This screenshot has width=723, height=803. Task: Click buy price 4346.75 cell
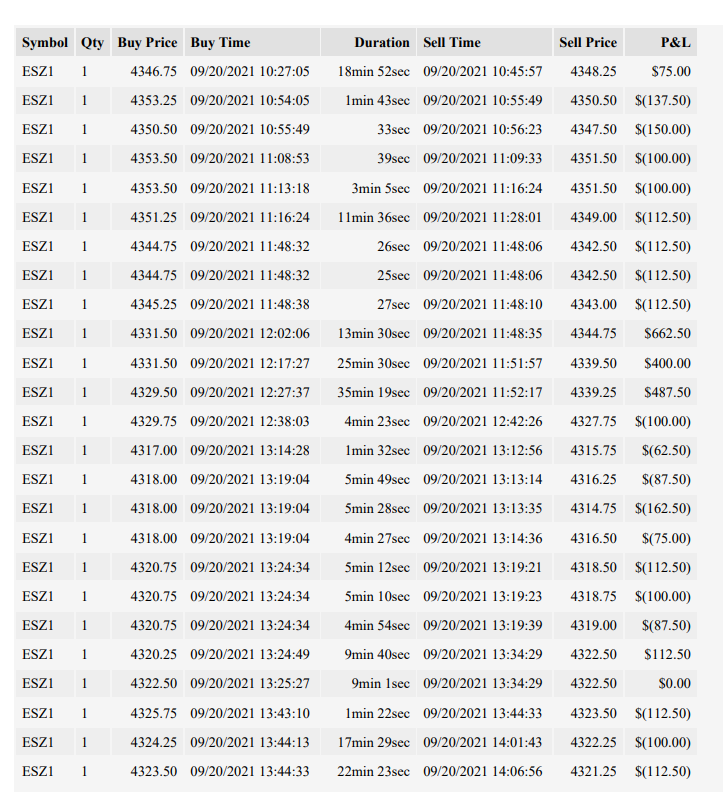[x=147, y=71]
